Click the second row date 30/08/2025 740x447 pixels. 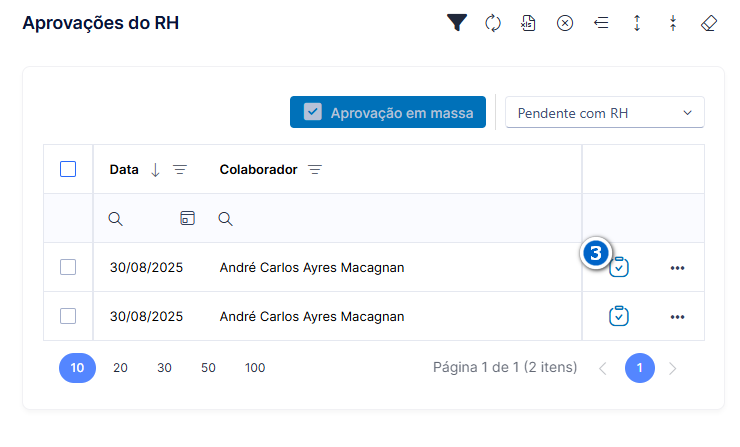(146, 316)
